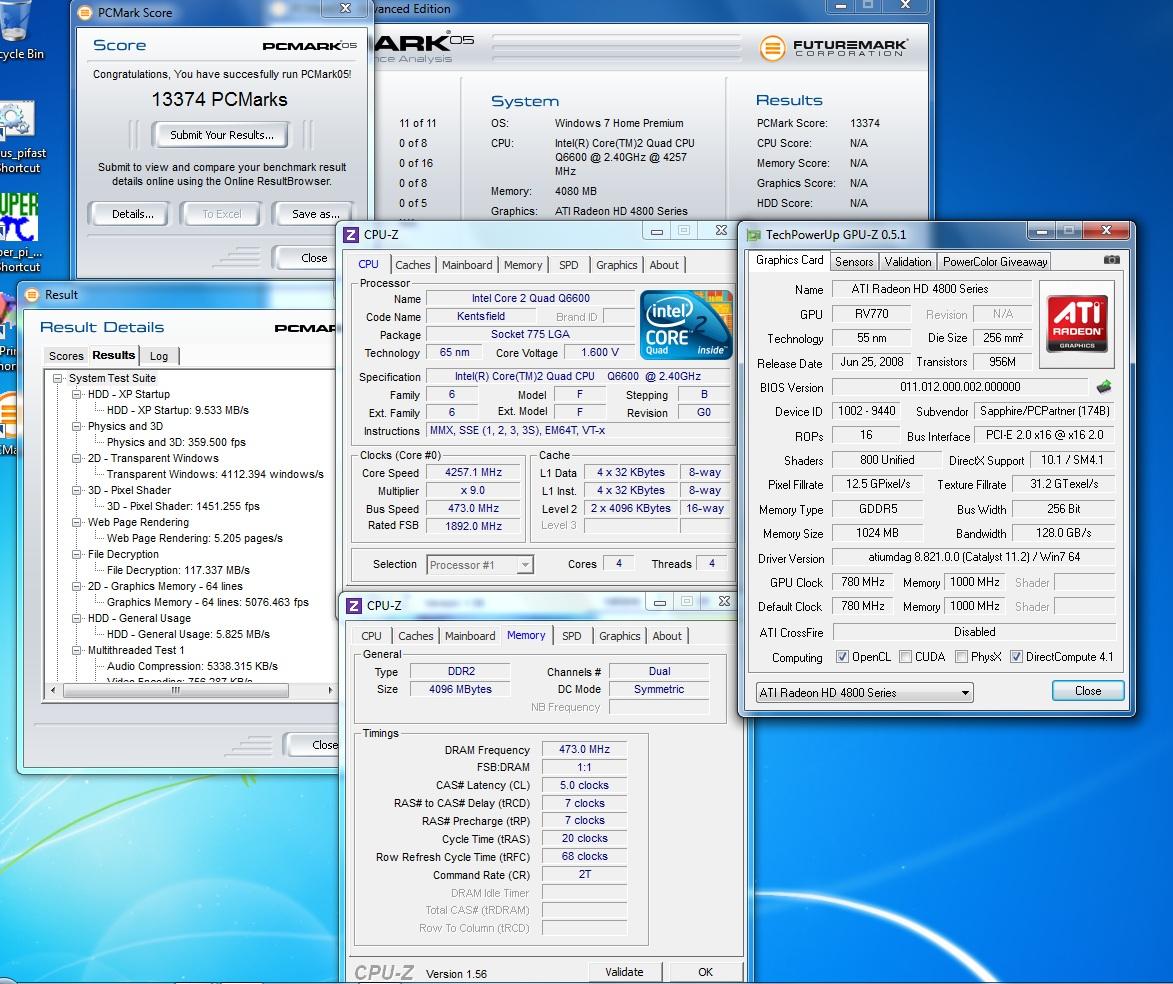Click Submit Your Results button
The width and height of the screenshot is (1173, 984).
point(221,135)
